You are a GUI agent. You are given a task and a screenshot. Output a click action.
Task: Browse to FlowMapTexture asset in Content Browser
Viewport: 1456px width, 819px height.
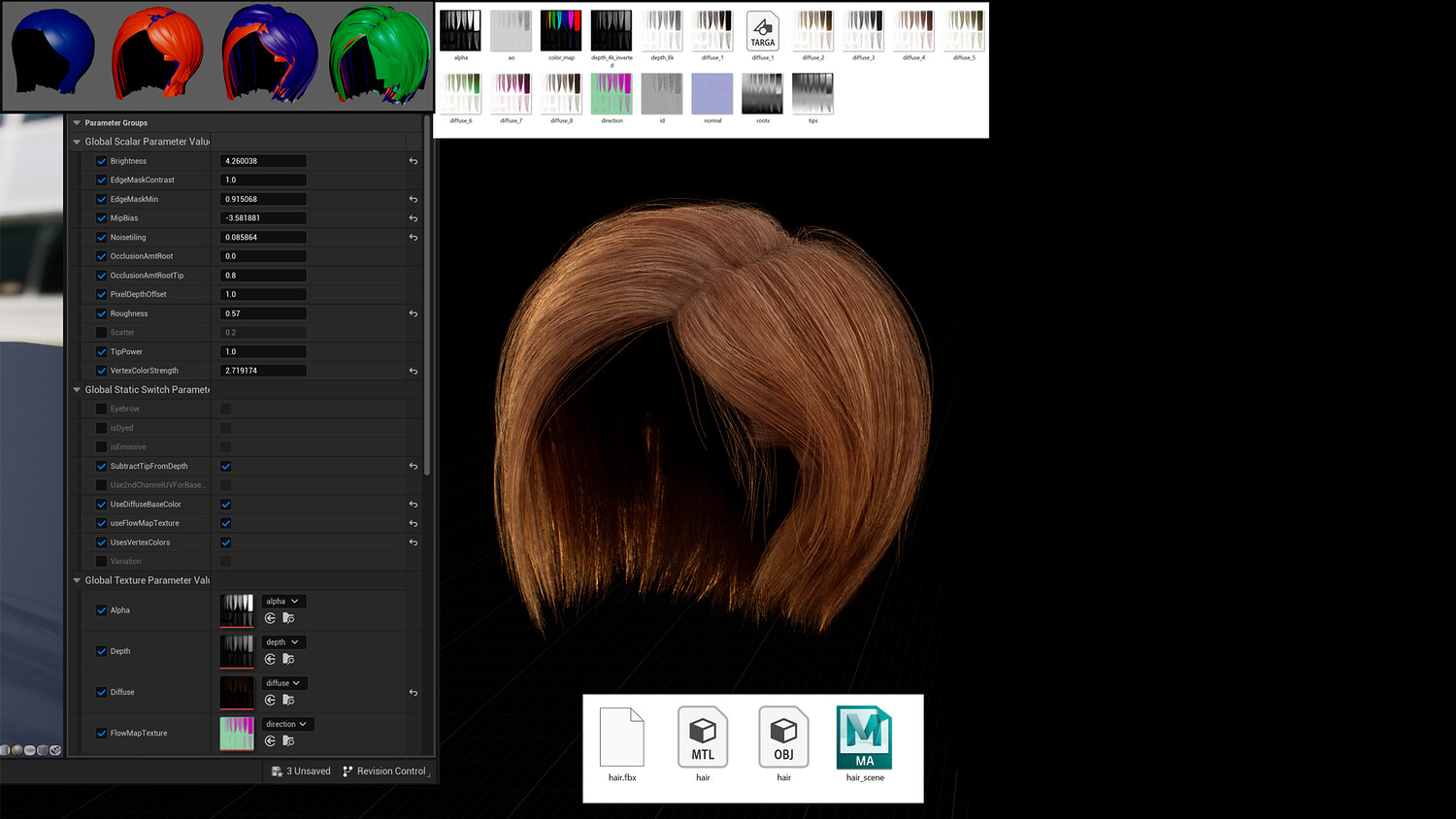click(288, 741)
